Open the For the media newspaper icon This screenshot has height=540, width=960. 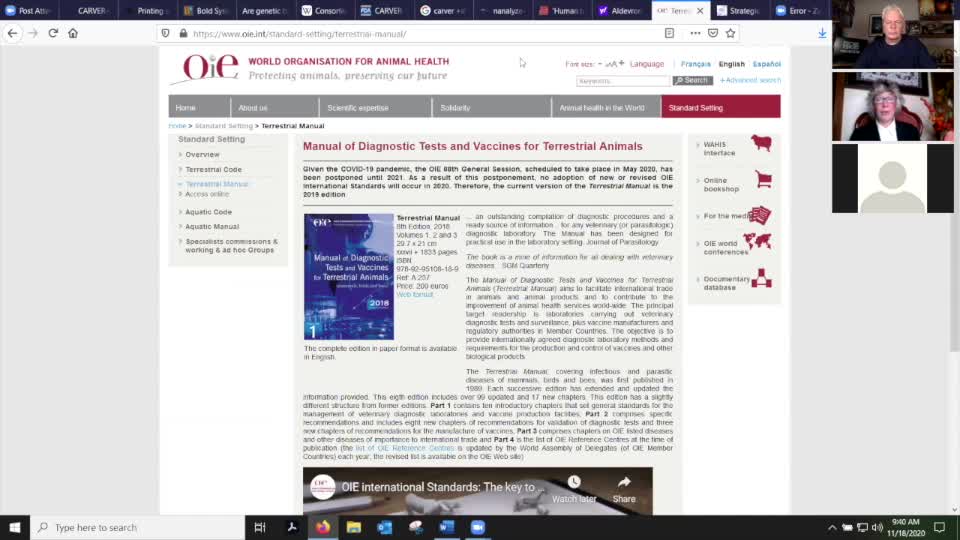tap(760, 215)
